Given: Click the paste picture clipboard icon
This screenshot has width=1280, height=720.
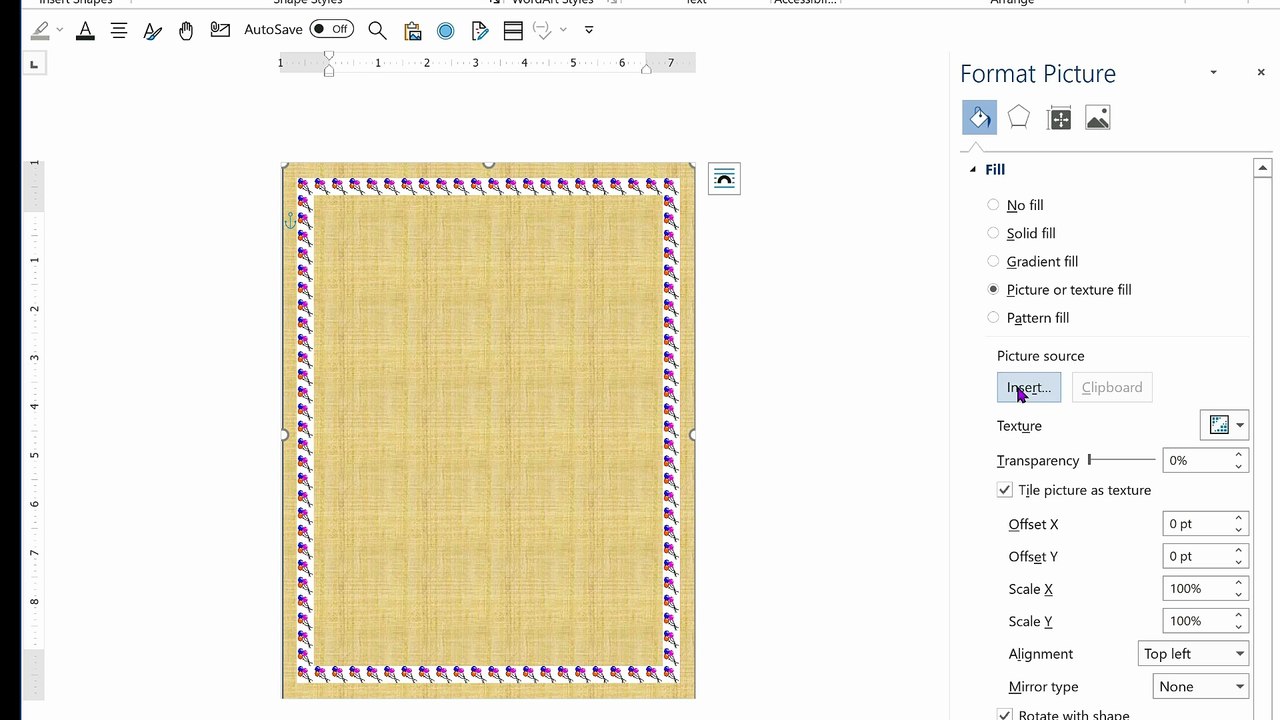Looking at the screenshot, I should point(412,31).
